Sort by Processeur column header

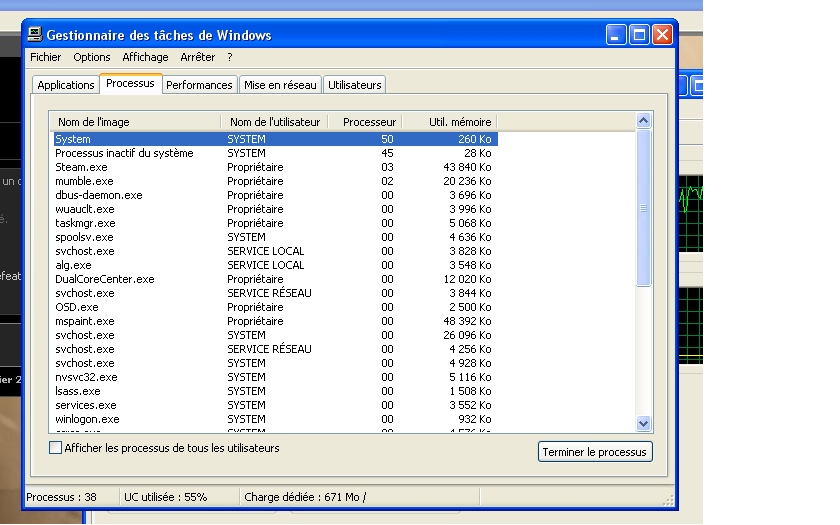(366, 122)
